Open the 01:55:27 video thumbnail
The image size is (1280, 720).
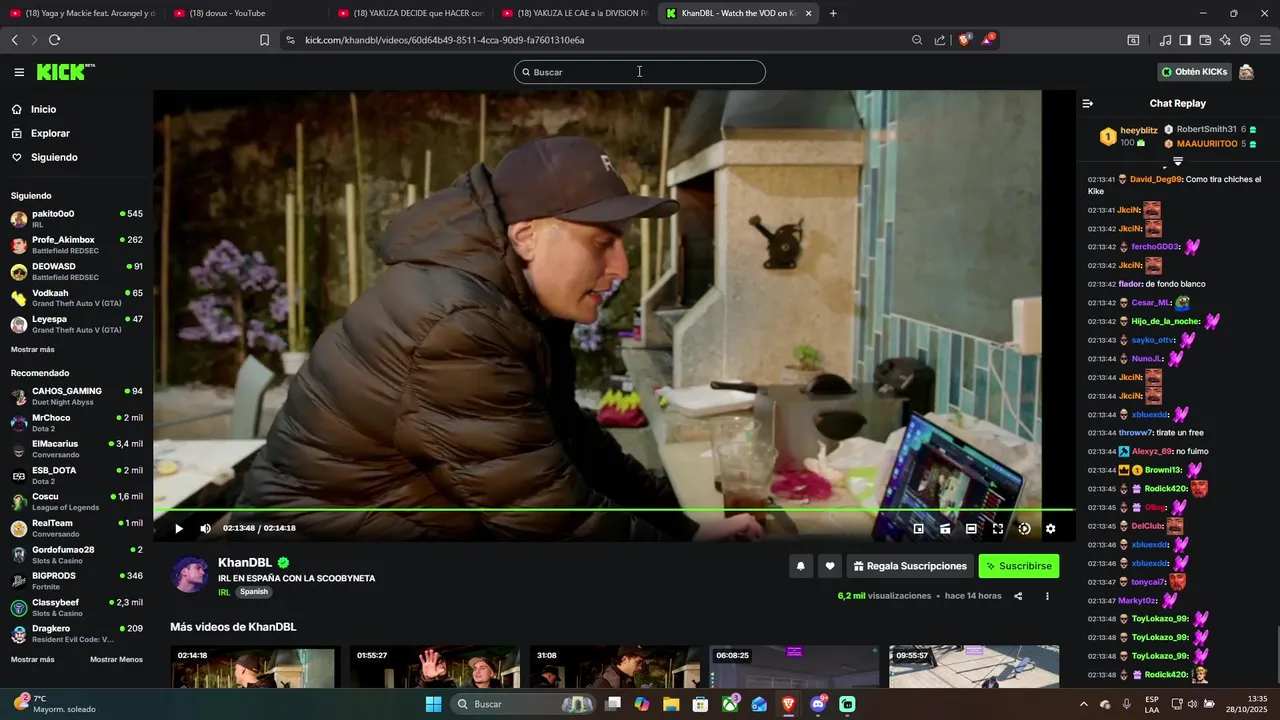pos(434,666)
